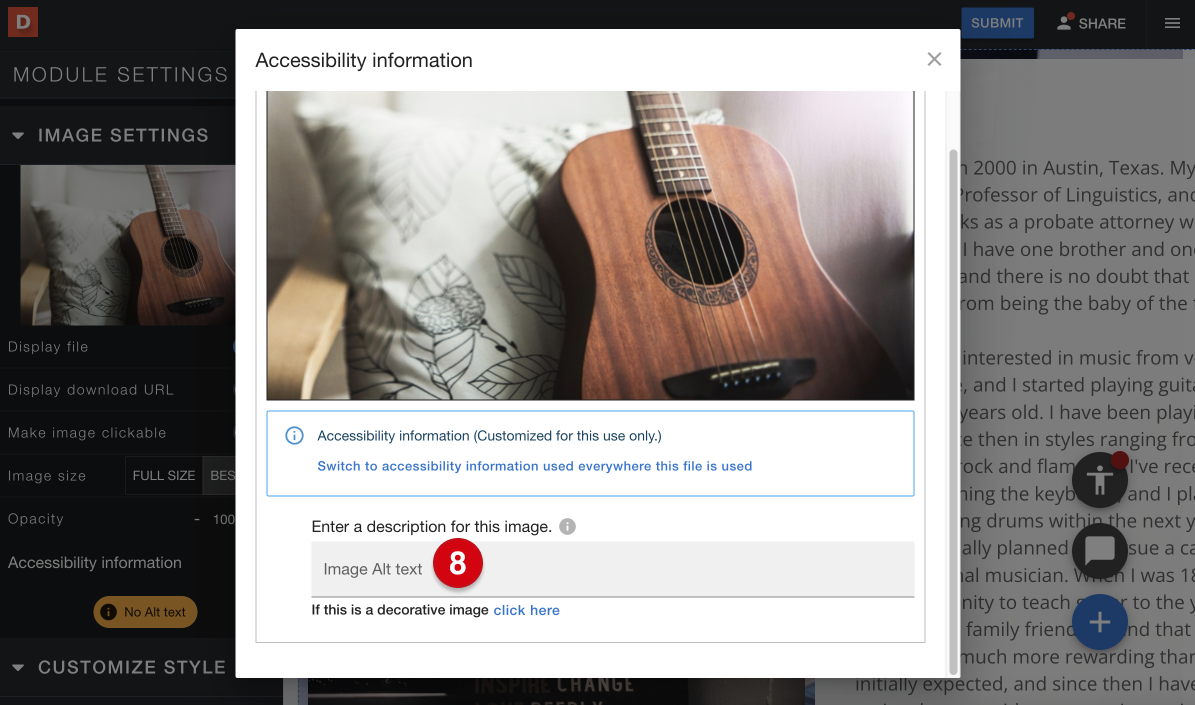Click the guitar preview image in dialog
The width and height of the screenshot is (1195, 705).
[x=590, y=245]
